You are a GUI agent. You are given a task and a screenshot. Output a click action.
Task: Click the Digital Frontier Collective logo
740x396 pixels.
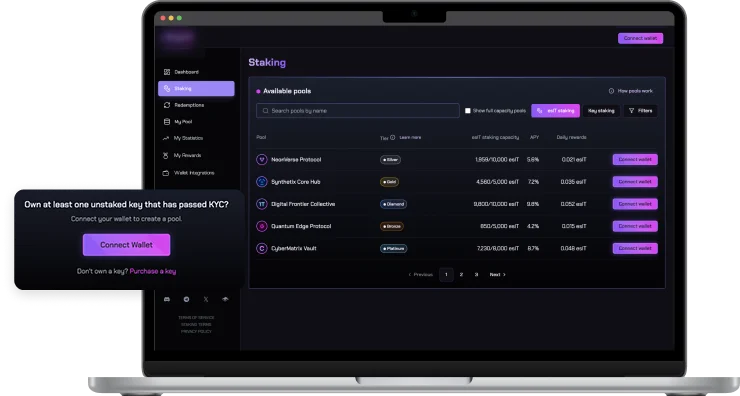click(261, 204)
